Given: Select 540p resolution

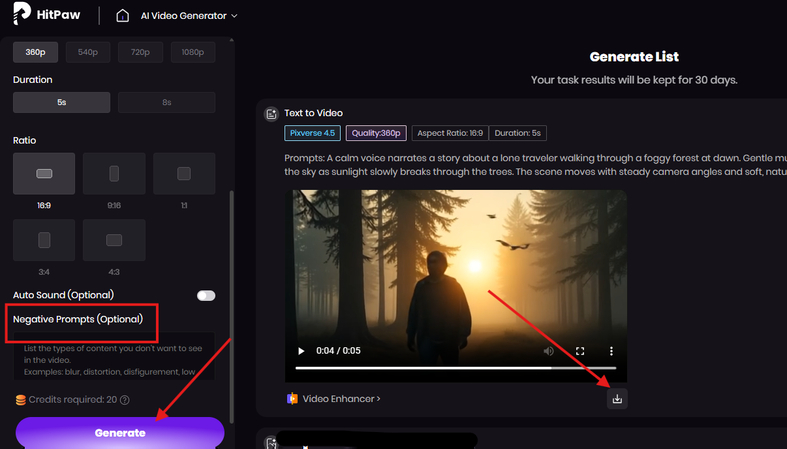Looking at the screenshot, I should [88, 52].
